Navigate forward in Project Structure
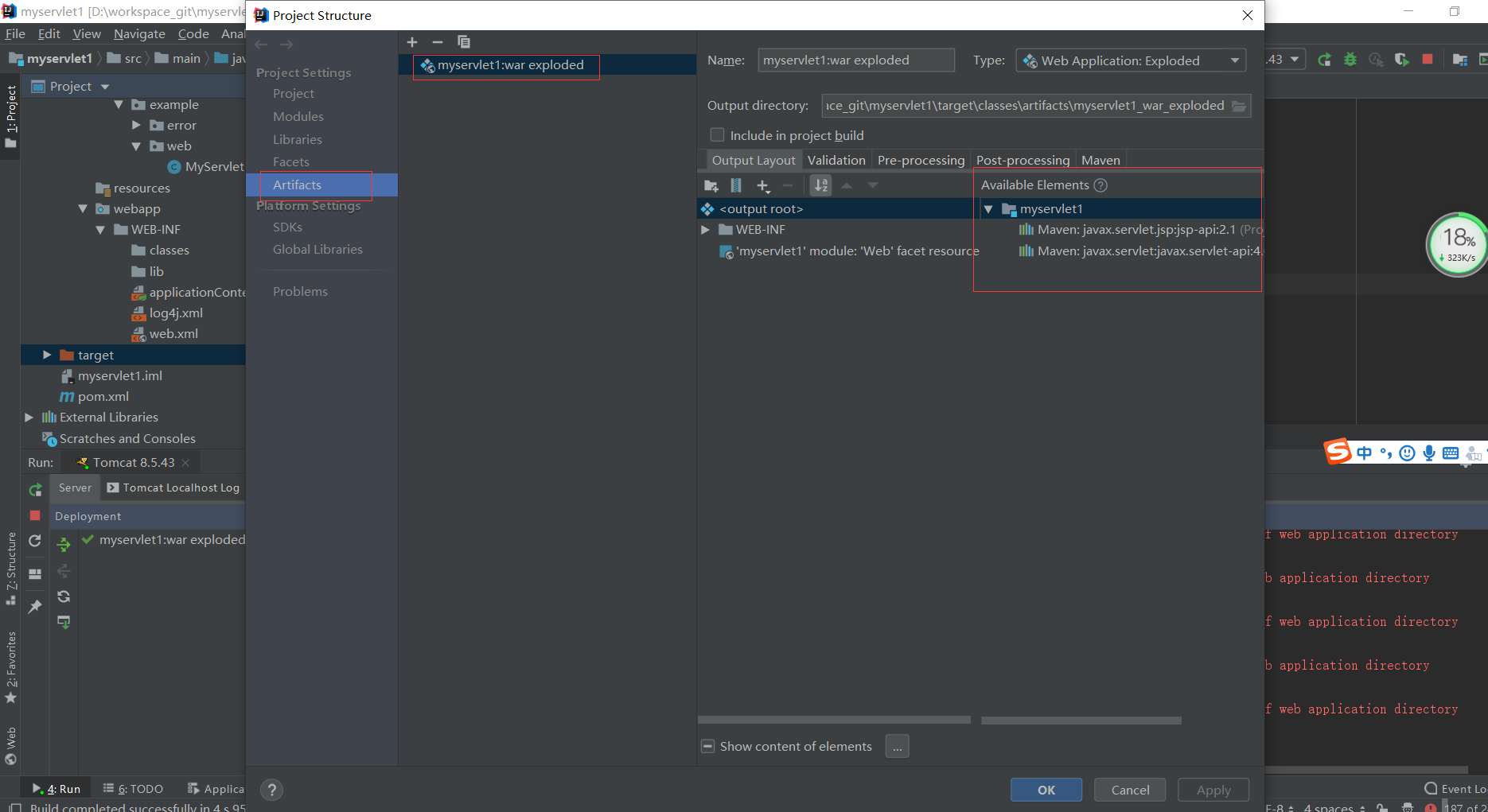This screenshot has width=1488, height=812. (x=286, y=45)
